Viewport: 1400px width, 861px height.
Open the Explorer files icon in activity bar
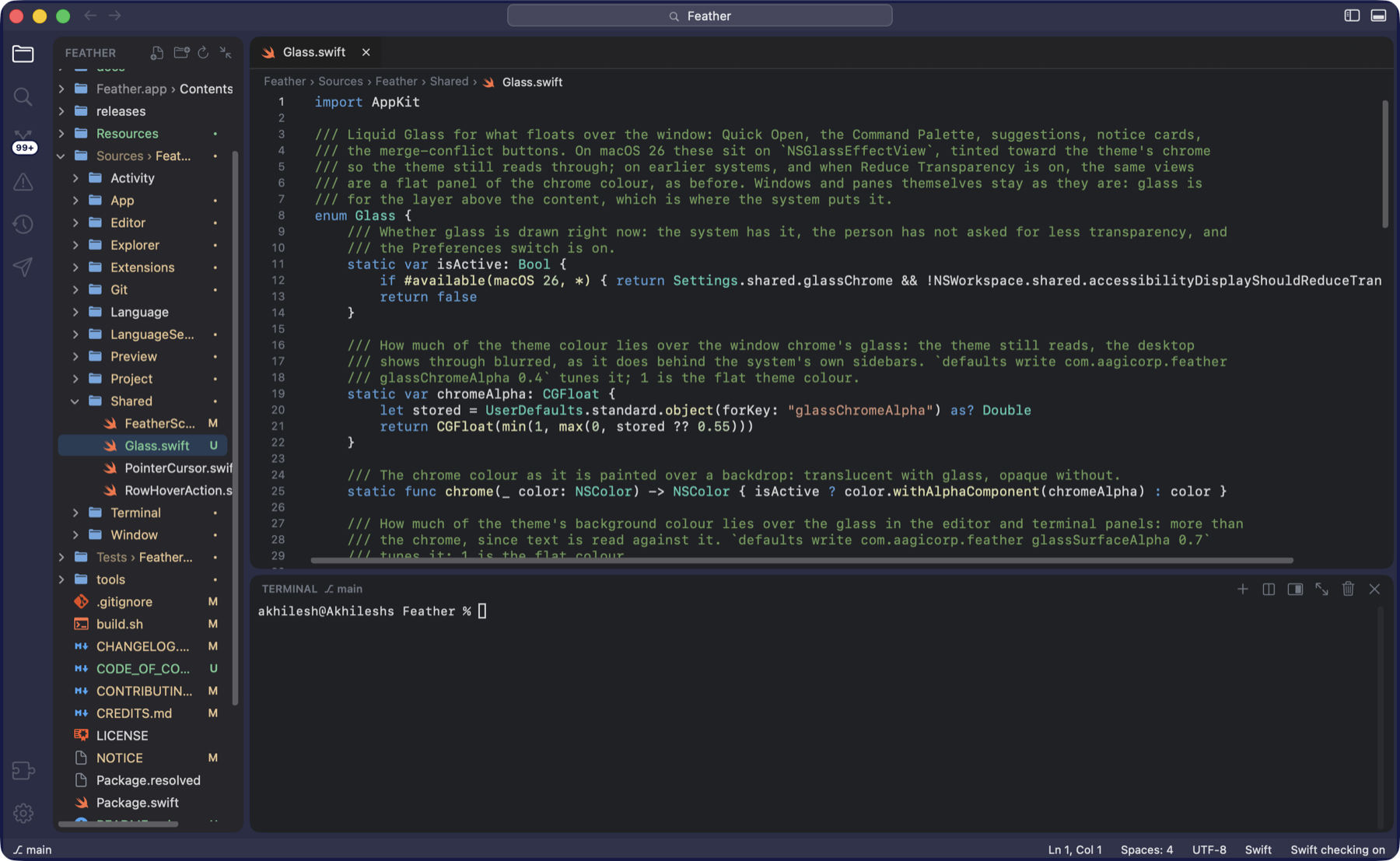click(x=23, y=54)
